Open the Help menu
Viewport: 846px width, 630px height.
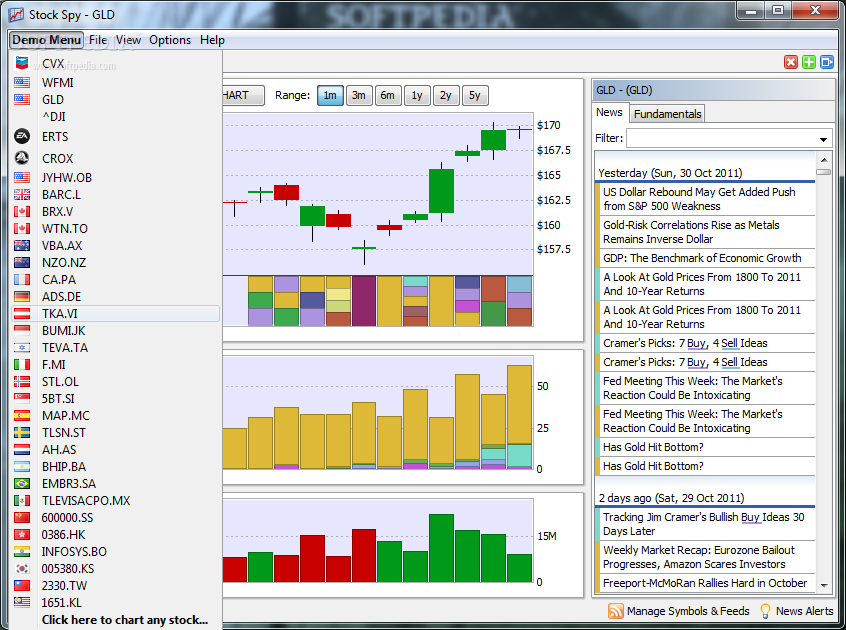pos(212,40)
